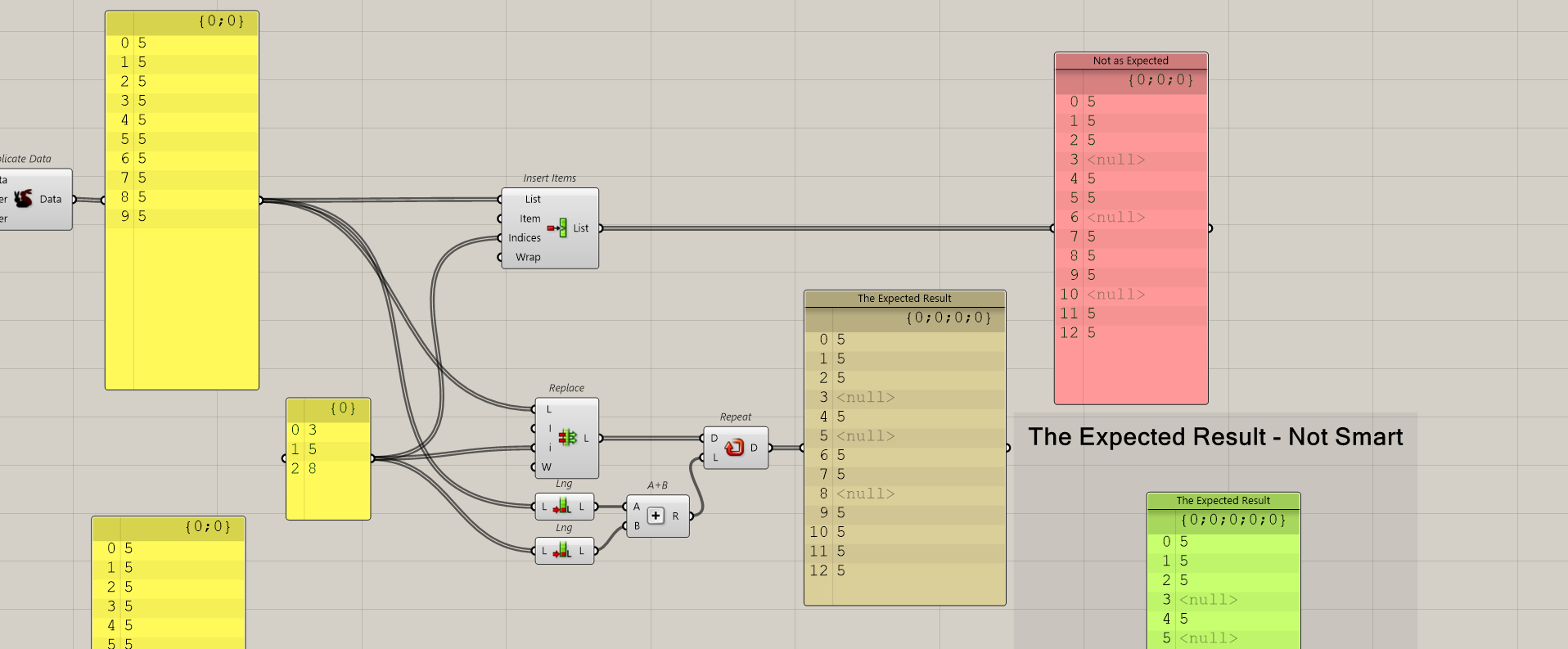
Task: Click the 'Replace' component name label
Action: (x=566, y=388)
